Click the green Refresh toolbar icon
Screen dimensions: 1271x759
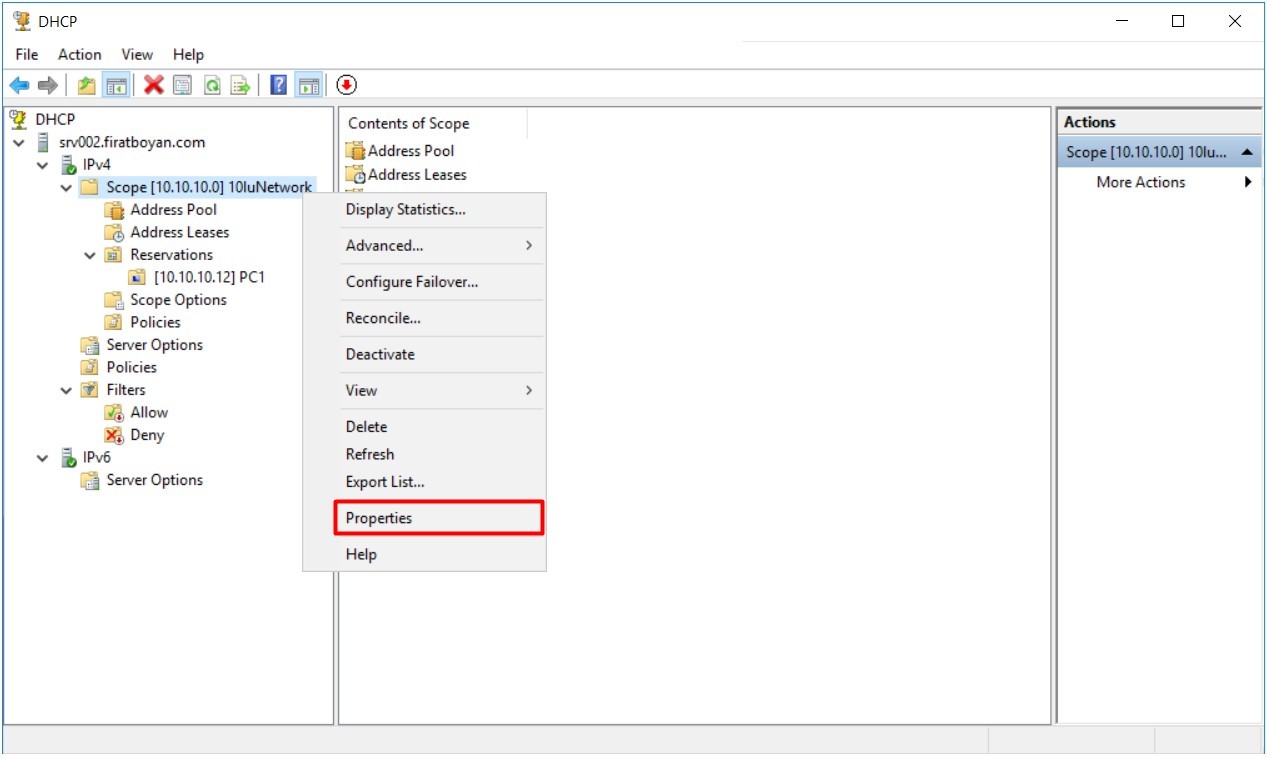[x=211, y=86]
